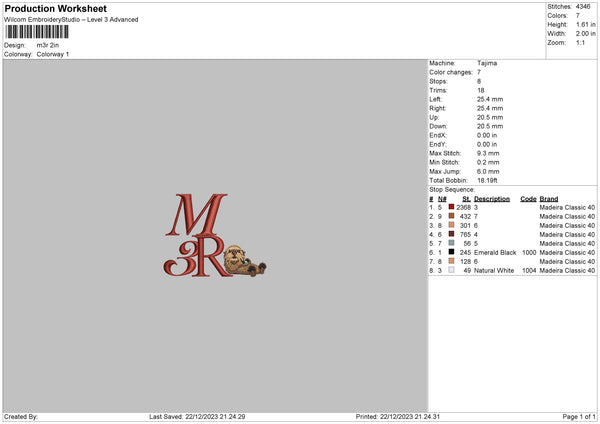The width and height of the screenshot is (600, 424).
Task: Click the Machine value 'Tajima'
Action: click(487, 63)
